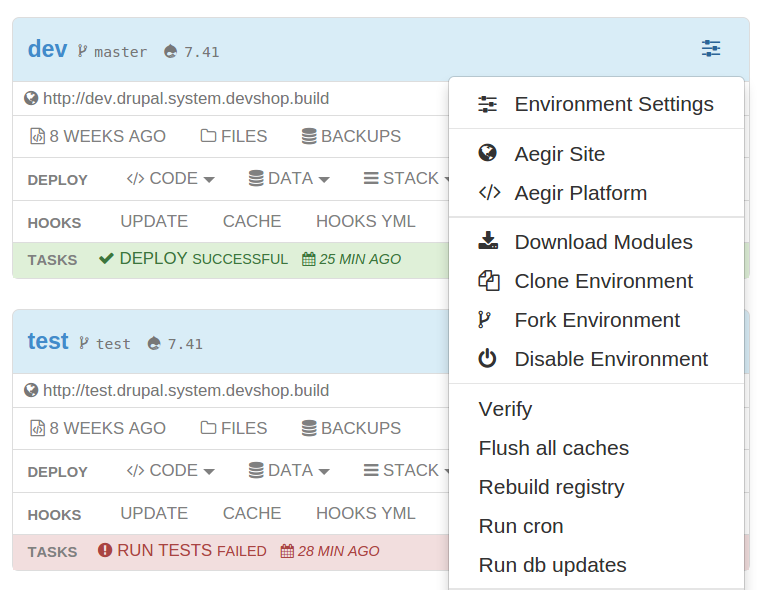The height and width of the screenshot is (590, 763).
Task: Open the dev environment title link
Action: pos(47,49)
